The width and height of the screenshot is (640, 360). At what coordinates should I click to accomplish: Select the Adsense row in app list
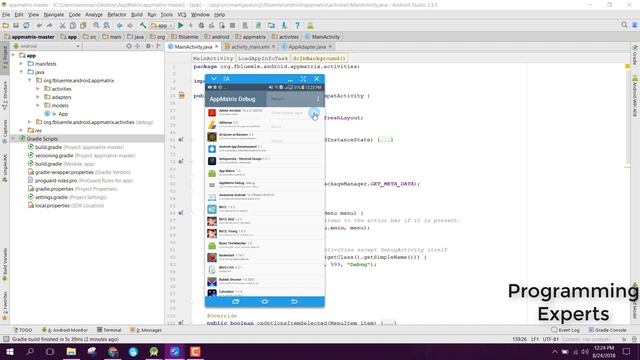[264, 124]
